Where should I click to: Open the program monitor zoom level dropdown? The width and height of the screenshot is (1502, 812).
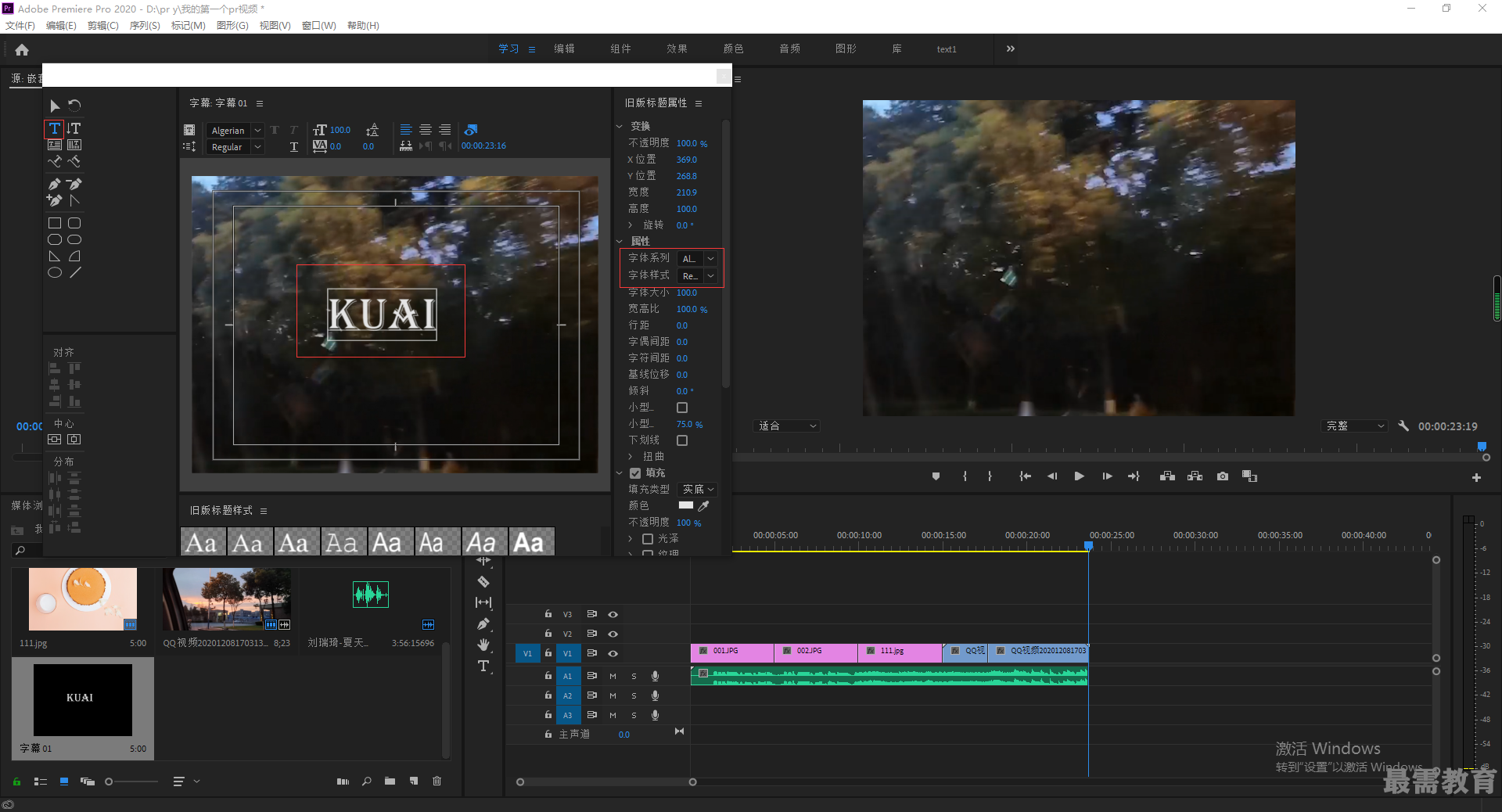tap(788, 426)
